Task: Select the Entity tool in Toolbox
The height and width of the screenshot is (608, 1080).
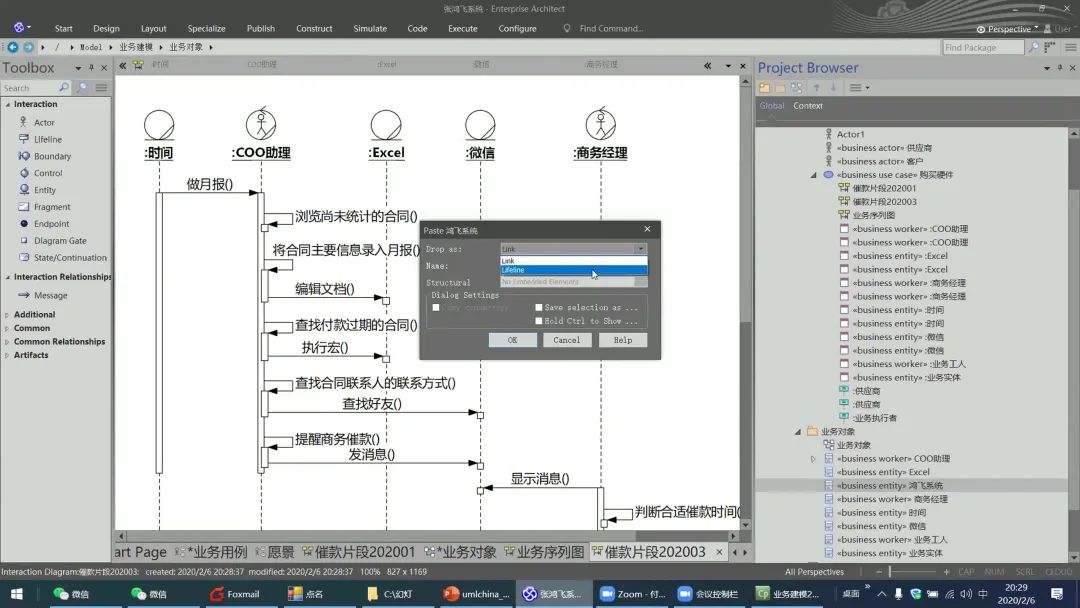Action: click(37, 190)
